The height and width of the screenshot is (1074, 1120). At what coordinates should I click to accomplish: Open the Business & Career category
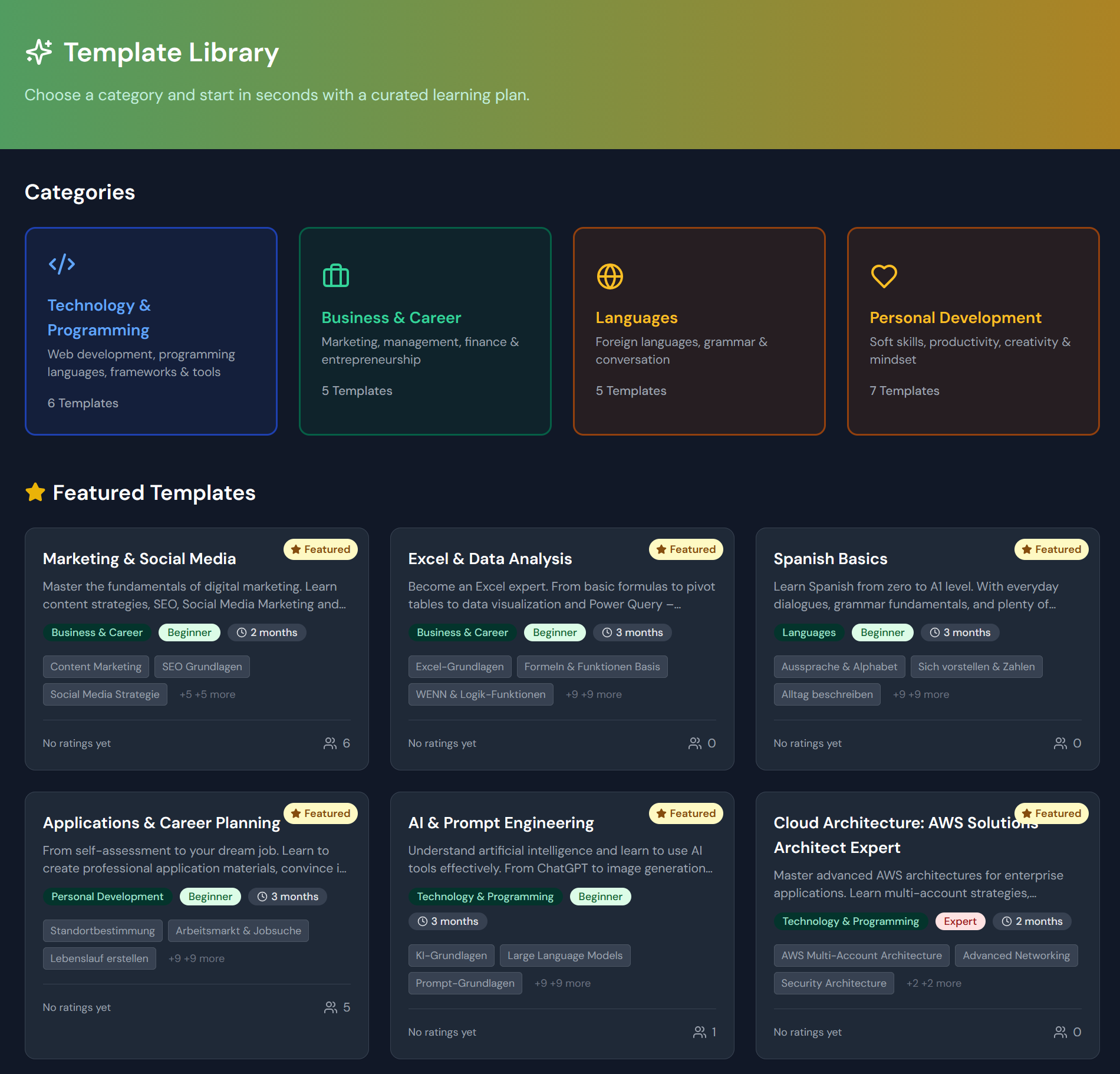tap(425, 331)
